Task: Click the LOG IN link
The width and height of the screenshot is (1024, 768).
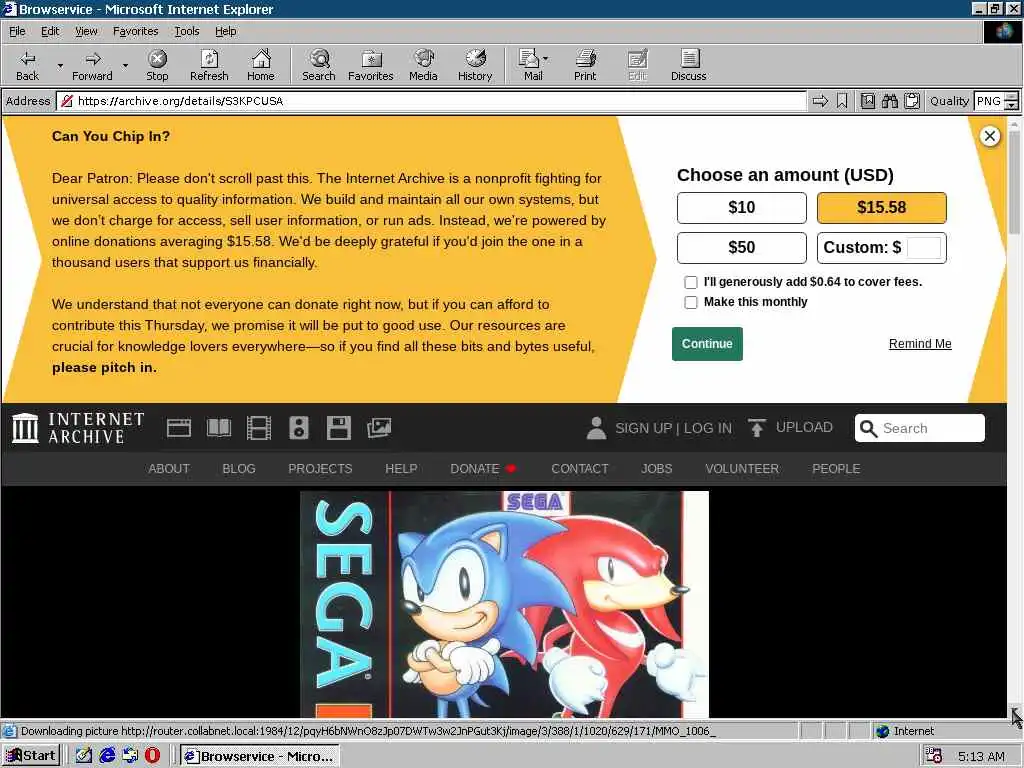Action: click(708, 428)
